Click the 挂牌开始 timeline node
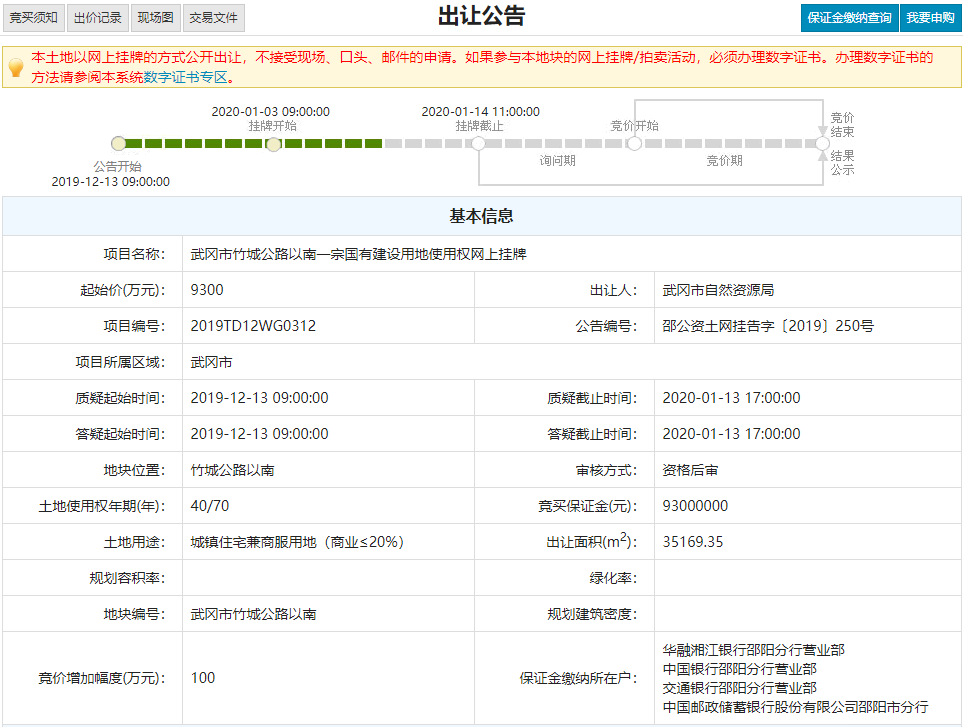963x727 pixels. pyautogui.click(x=274, y=144)
